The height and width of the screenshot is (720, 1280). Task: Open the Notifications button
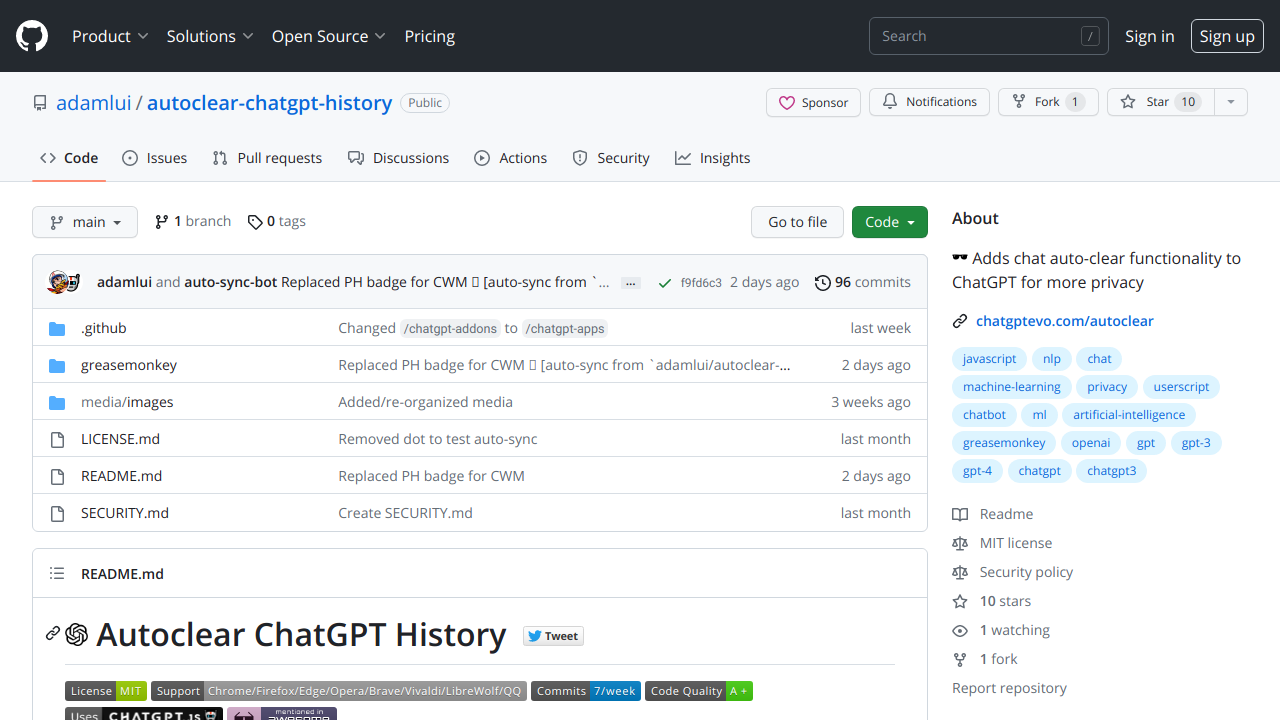(x=929, y=102)
